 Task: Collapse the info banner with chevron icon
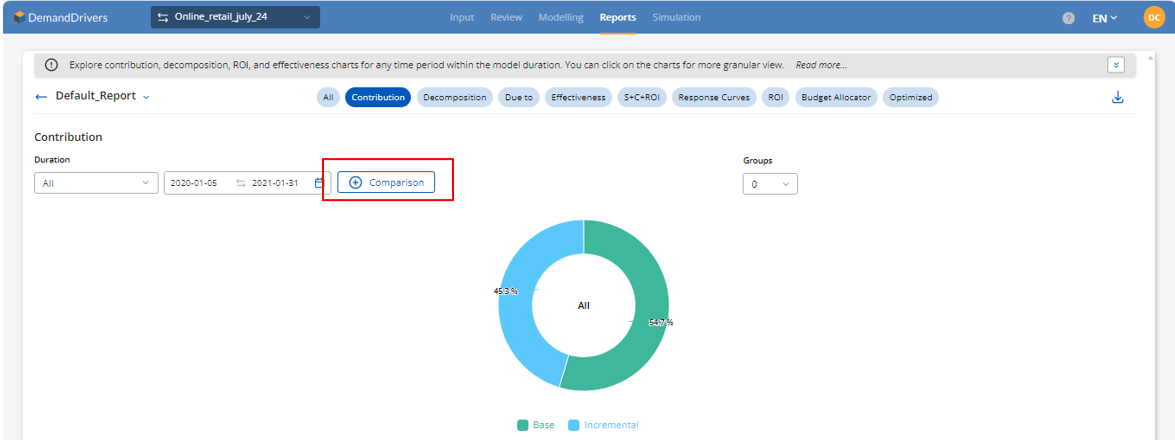1116,65
